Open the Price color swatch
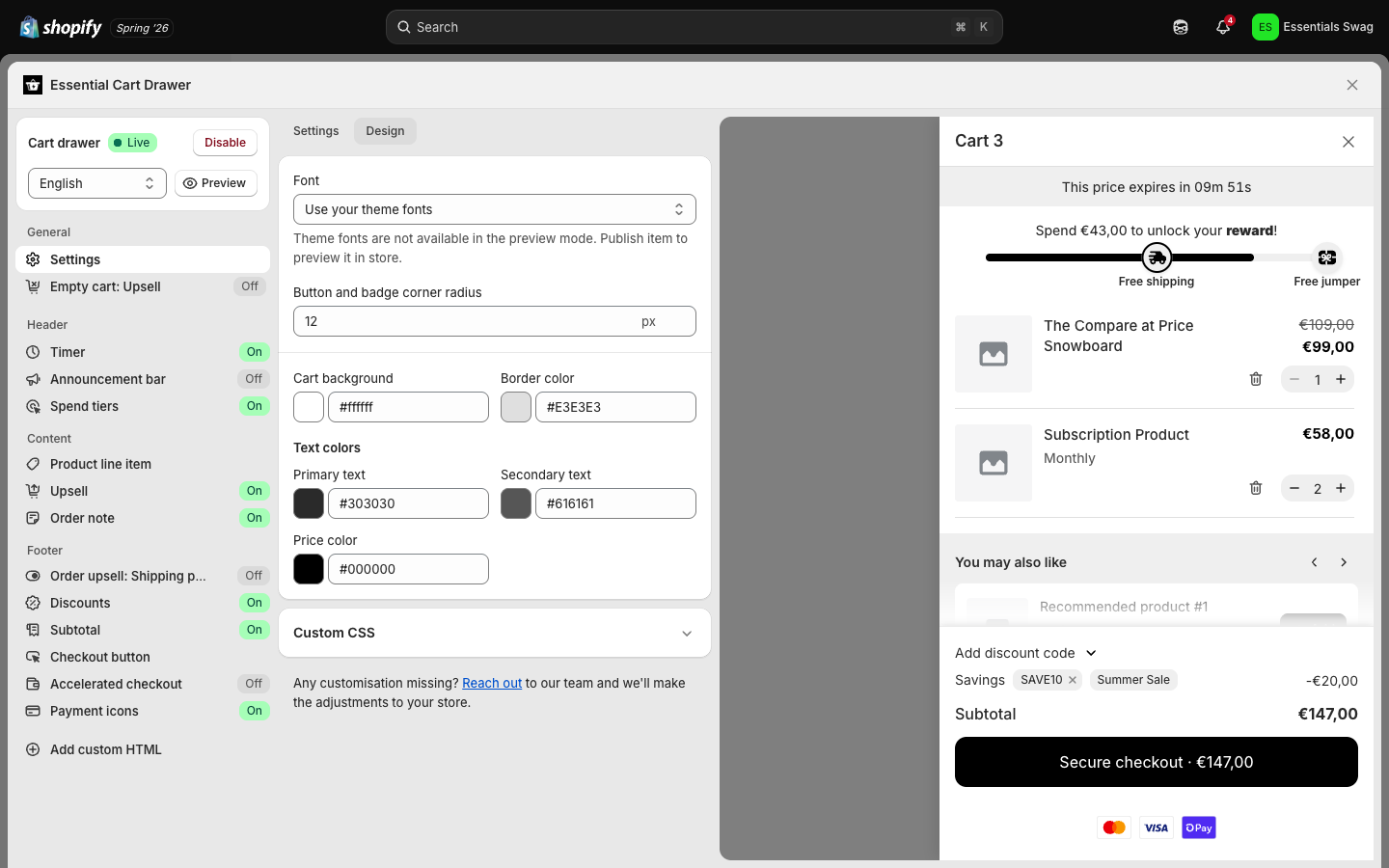The image size is (1389, 868). click(309, 569)
